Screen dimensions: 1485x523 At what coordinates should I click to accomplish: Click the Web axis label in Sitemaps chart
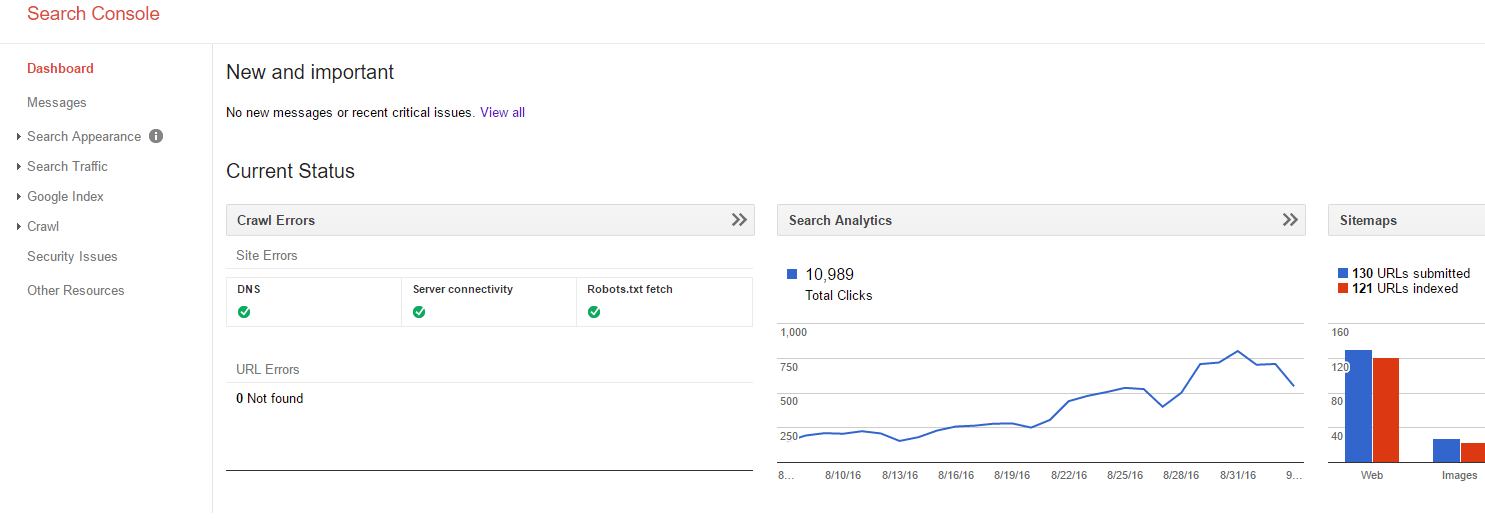click(1372, 476)
